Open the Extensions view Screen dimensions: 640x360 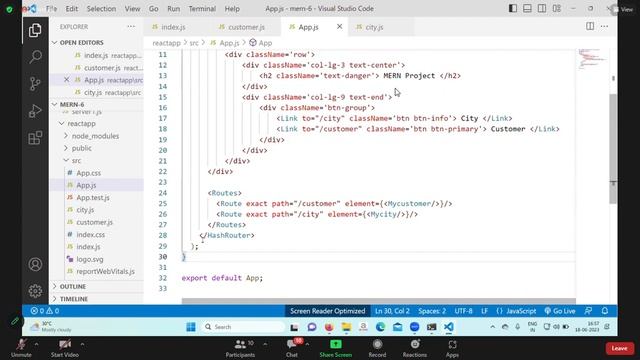tap(35, 138)
